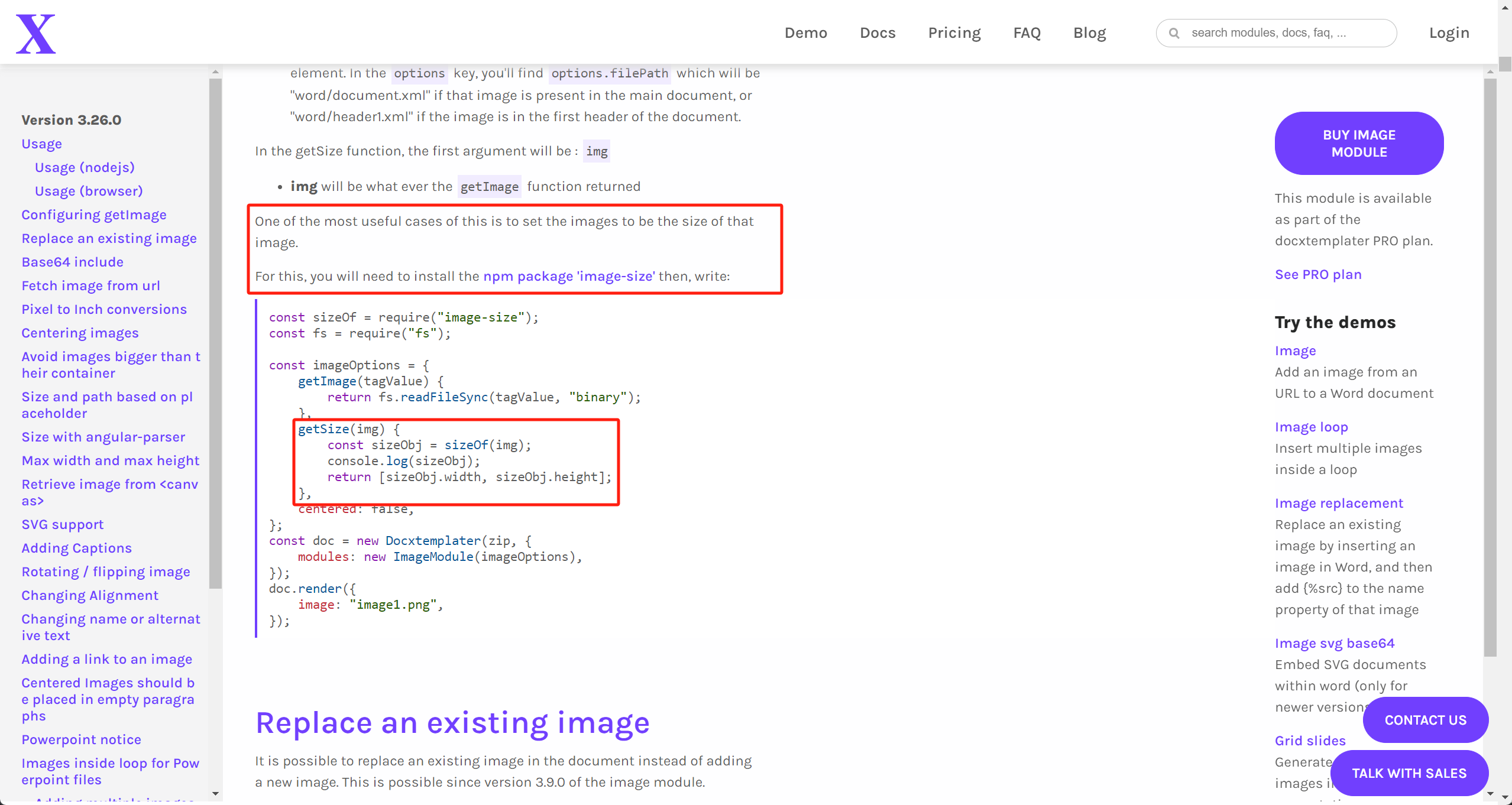
Task: Open the FAQ page
Action: click(1027, 33)
